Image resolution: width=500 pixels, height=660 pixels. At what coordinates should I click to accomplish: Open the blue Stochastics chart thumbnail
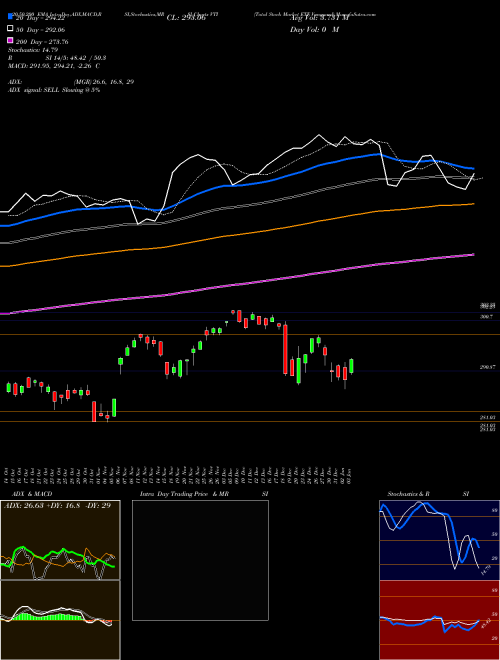click(x=439, y=540)
